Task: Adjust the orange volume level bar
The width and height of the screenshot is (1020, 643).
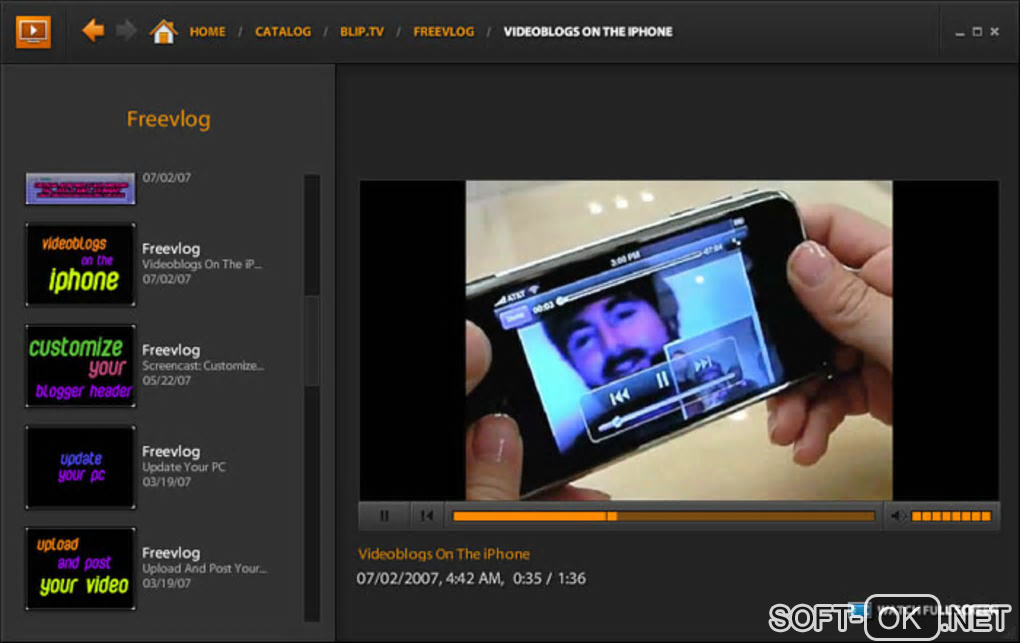Action: tap(951, 516)
